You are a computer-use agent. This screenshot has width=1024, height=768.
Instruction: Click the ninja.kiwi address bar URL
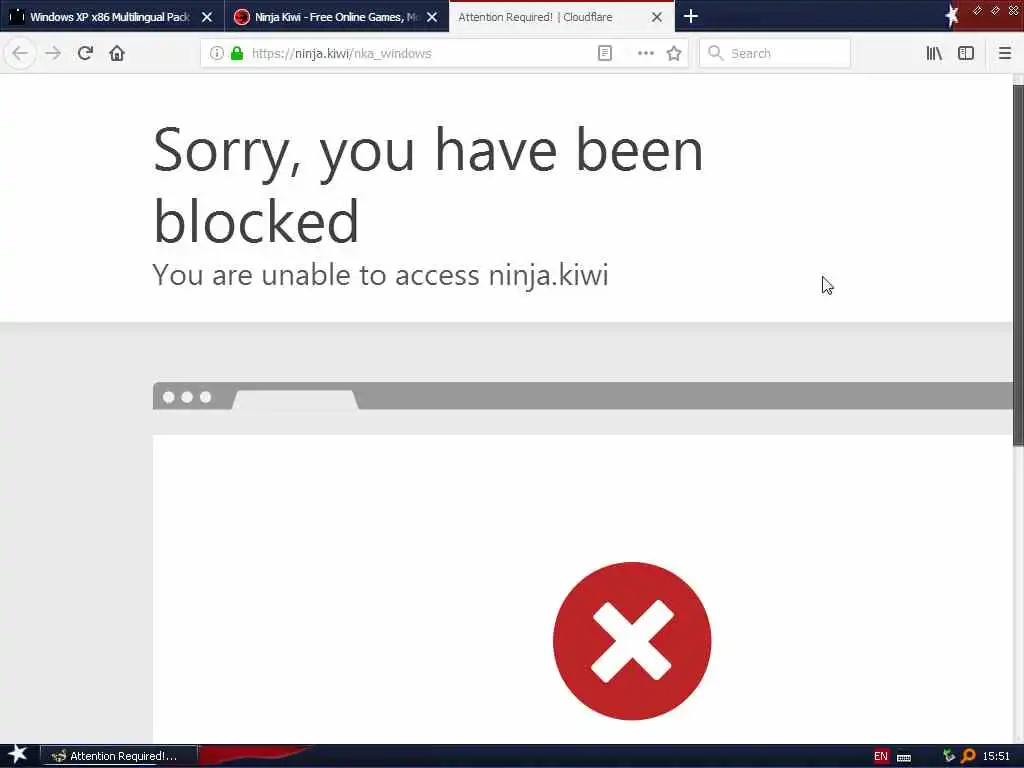point(342,54)
